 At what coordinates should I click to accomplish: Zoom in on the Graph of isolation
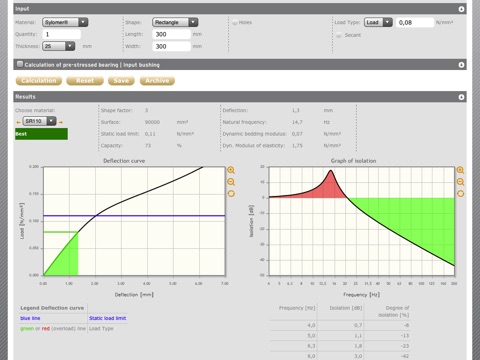460,170
